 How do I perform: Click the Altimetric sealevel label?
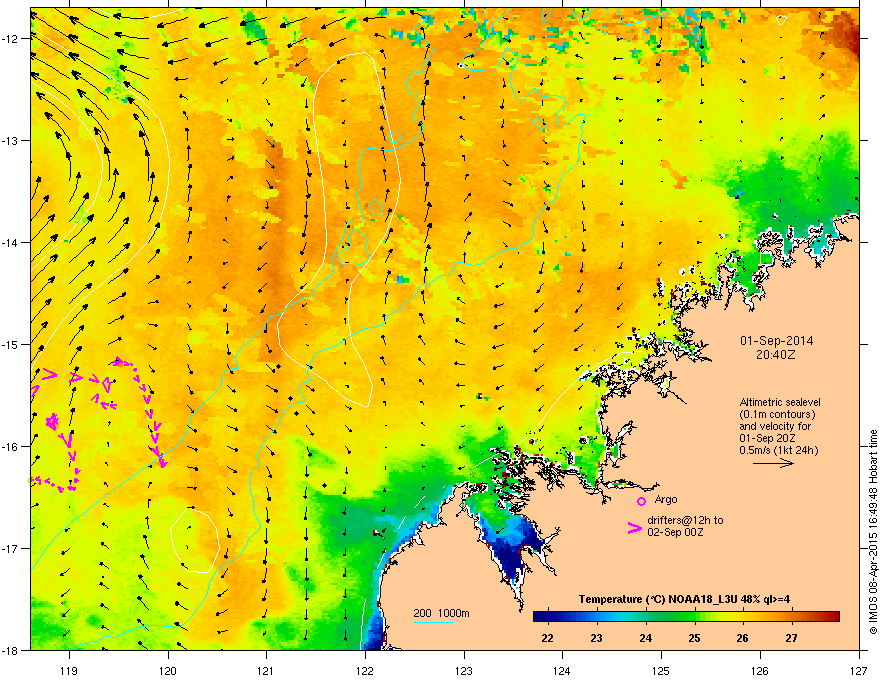pos(780,402)
